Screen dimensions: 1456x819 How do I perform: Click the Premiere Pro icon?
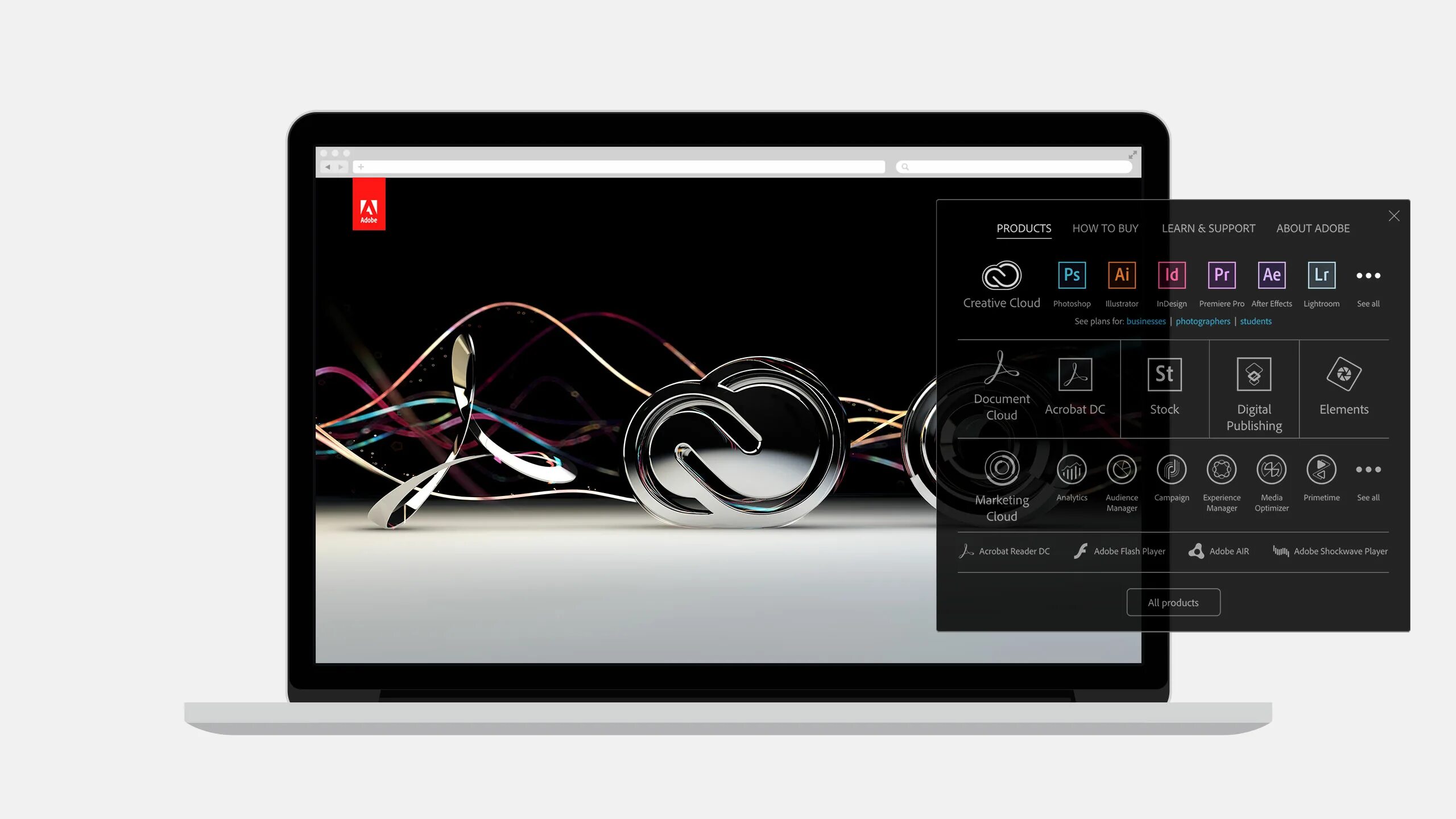click(1221, 274)
